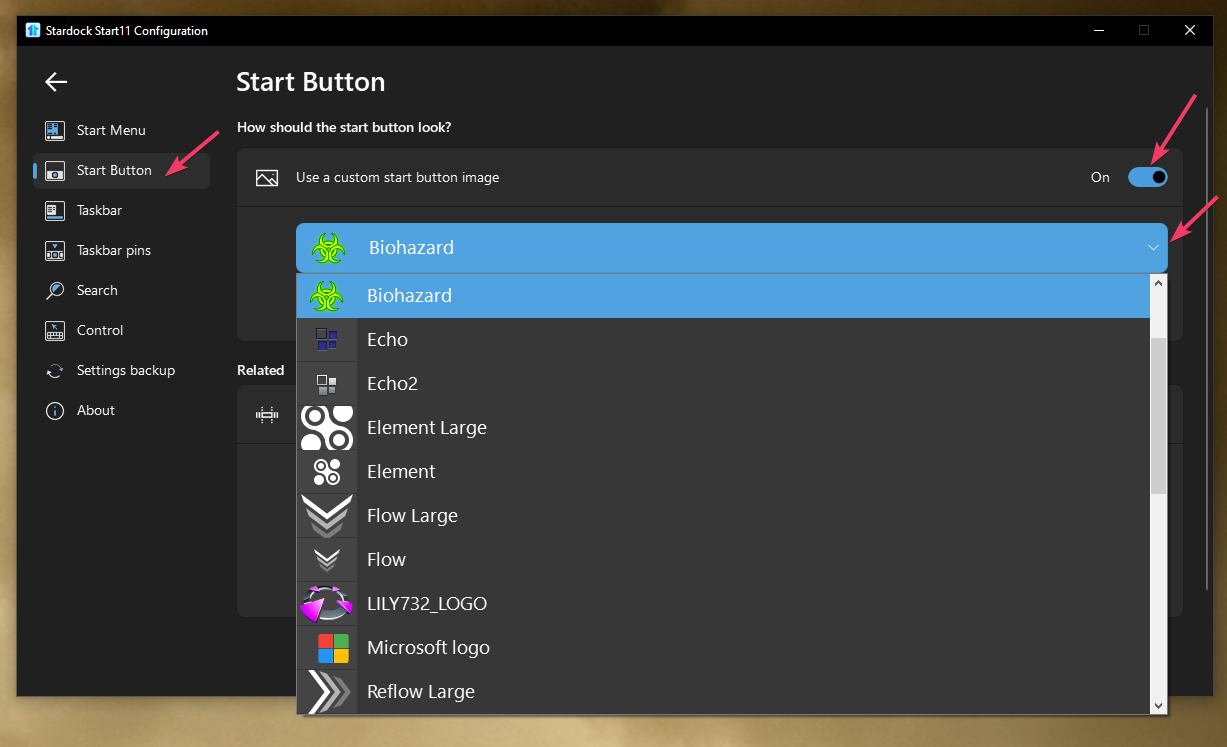Click the Taskbar sidebar icon
1227x747 pixels.
[x=55, y=211]
